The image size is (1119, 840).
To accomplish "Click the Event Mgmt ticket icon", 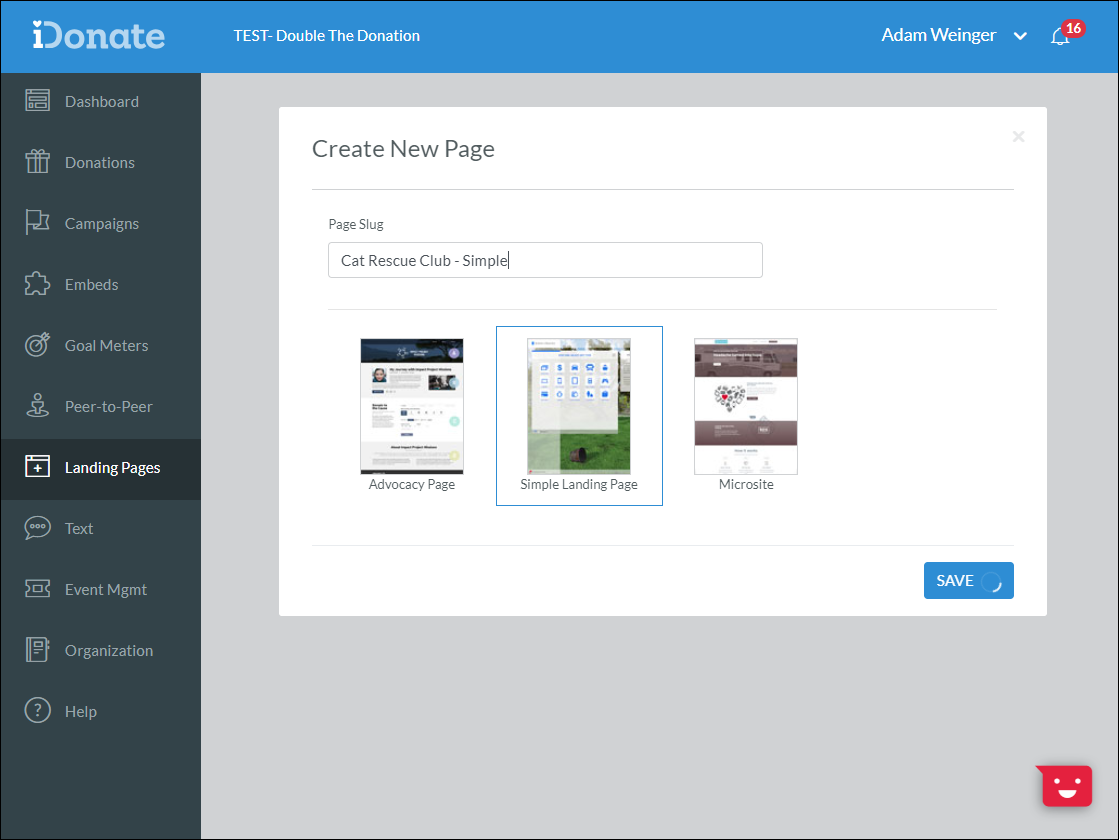I will tap(37, 589).
